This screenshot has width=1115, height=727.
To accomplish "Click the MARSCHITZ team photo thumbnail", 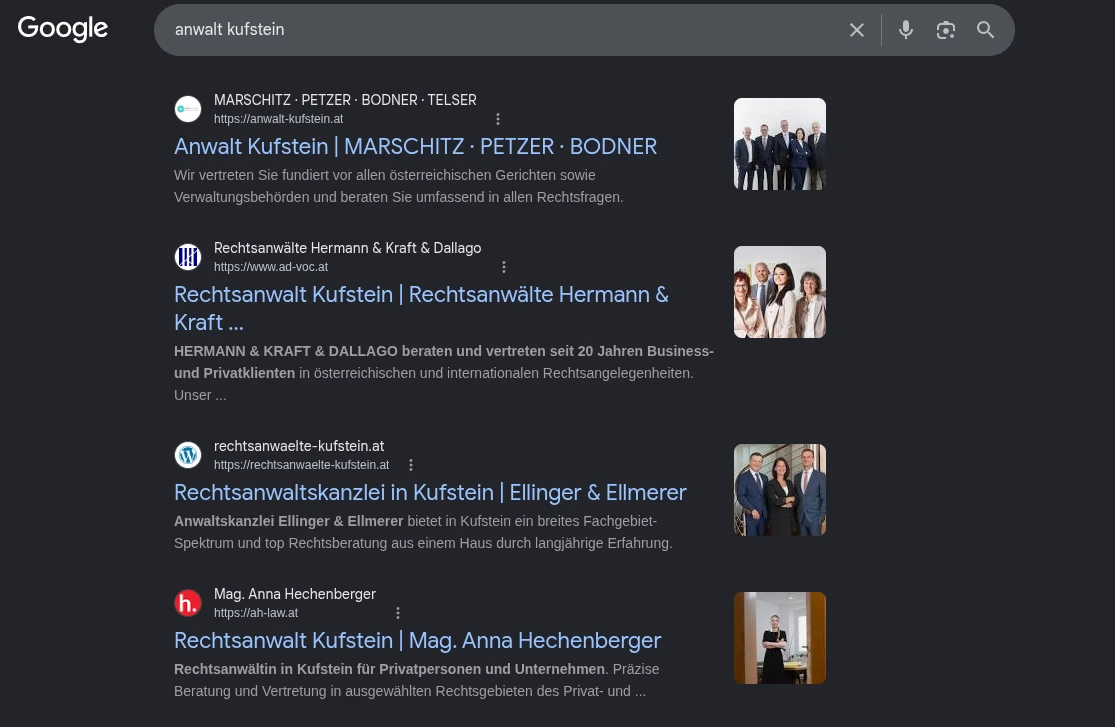I will (x=779, y=144).
